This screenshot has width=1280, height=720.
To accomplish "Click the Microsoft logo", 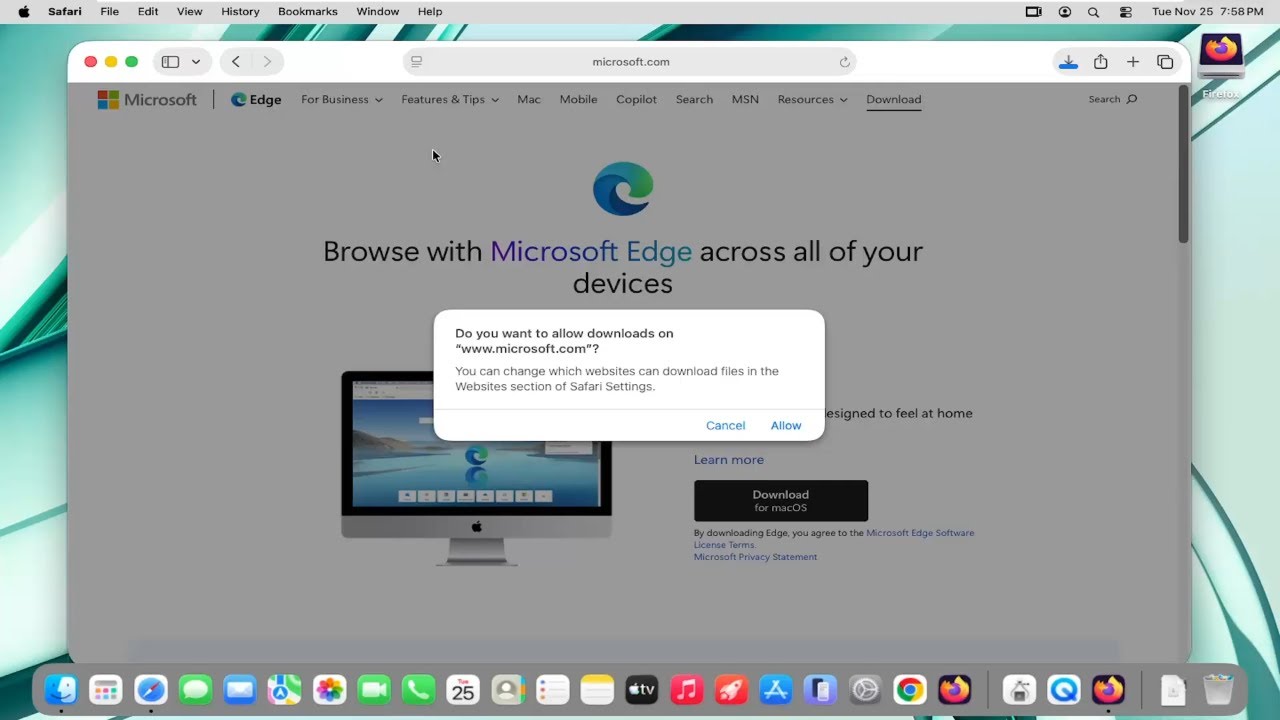I will pos(147,99).
